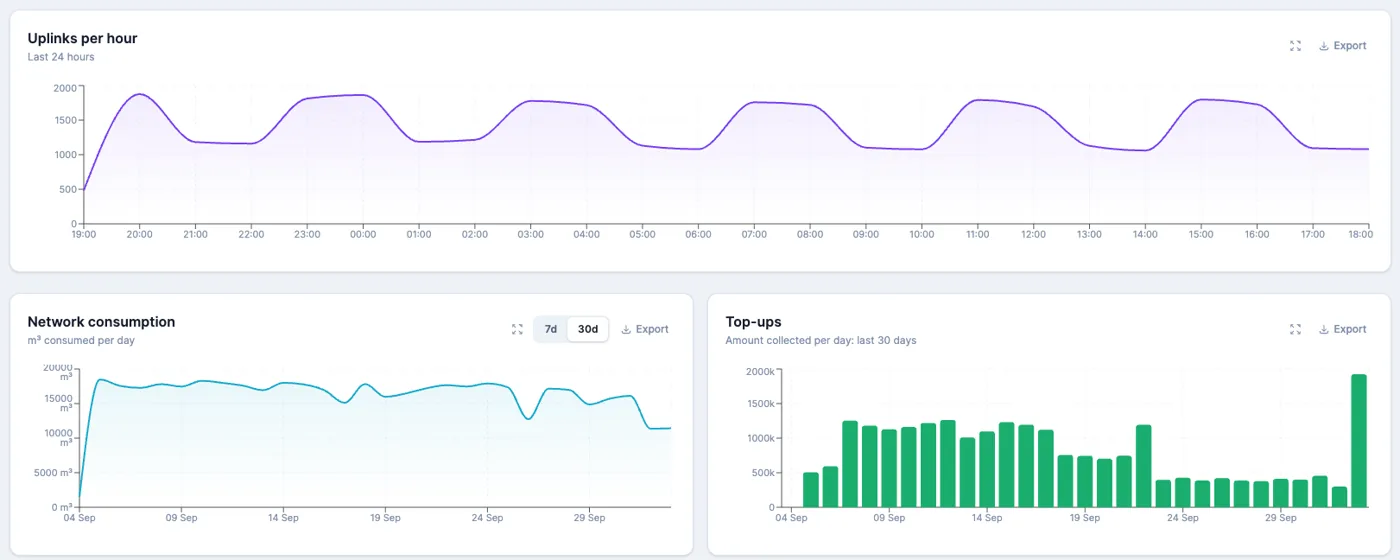Image resolution: width=1400 pixels, height=560 pixels.
Task: Click the 5000 m³ label on consumption axis
Action: 54,473
